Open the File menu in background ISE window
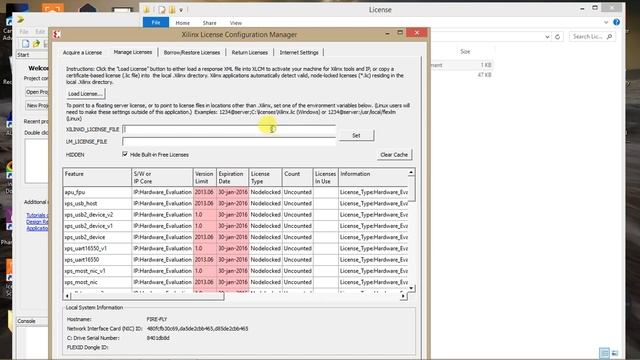Screen dimensions: 640x360 click(x=24, y=31)
